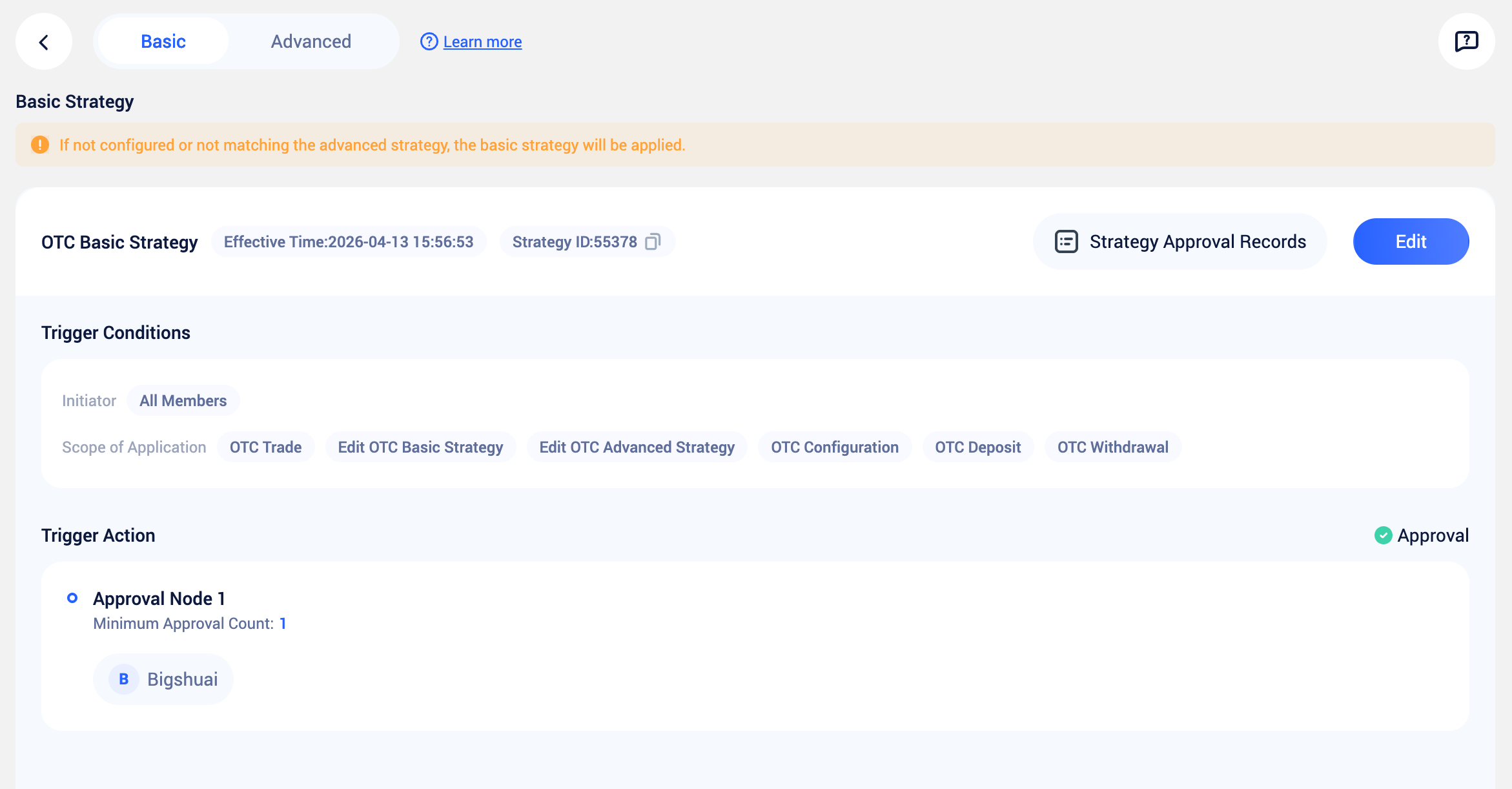
Task: Click the All Members initiator tag
Action: coord(183,401)
